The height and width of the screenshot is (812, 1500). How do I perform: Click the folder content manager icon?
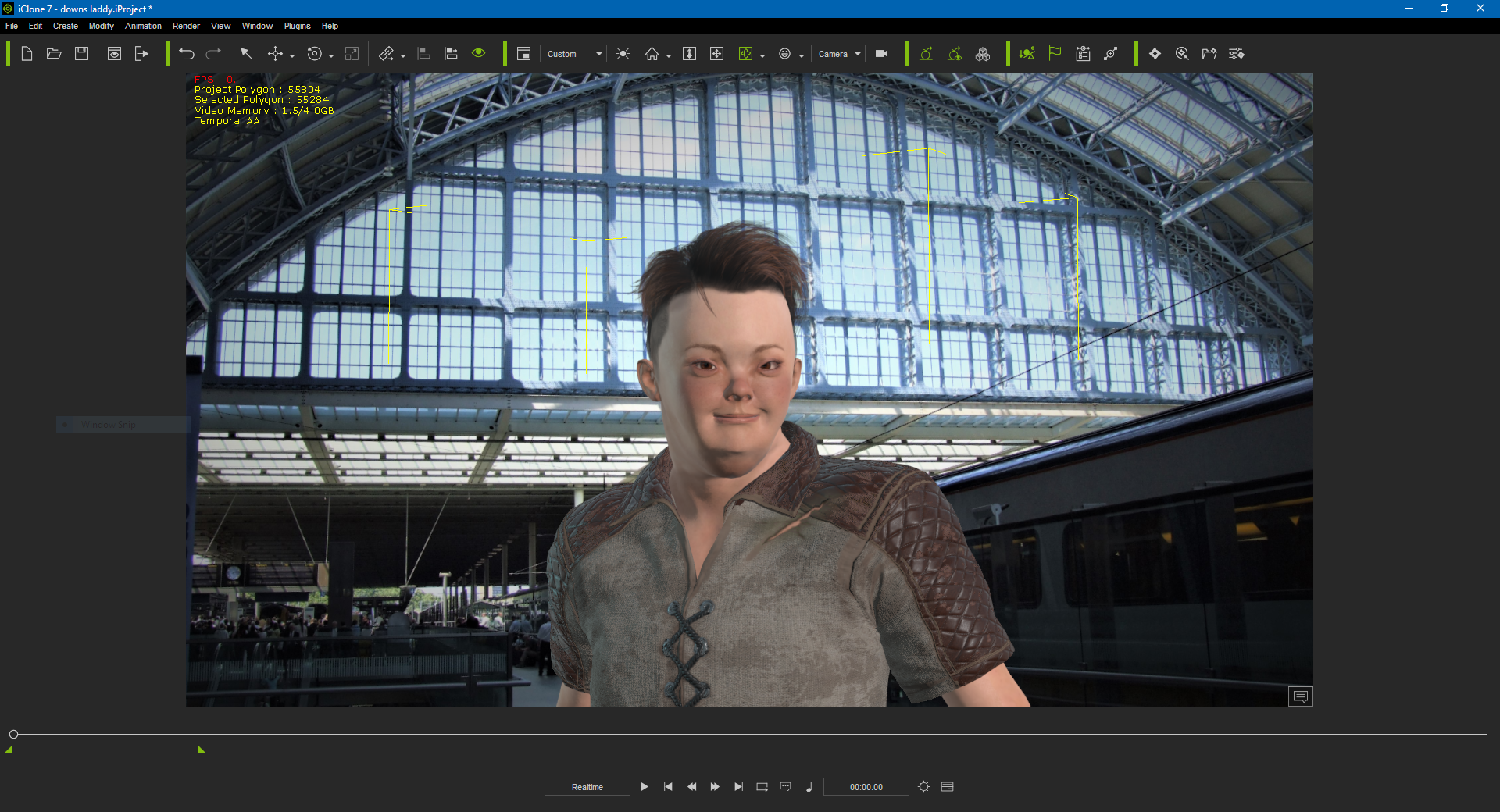pos(1209,54)
